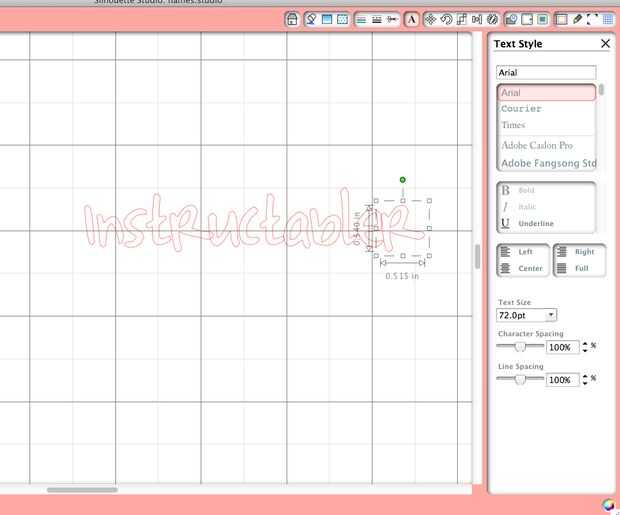This screenshot has width=620, height=515.
Task: Open the registration marks corner-brackets icon
Action: (592, 19)
